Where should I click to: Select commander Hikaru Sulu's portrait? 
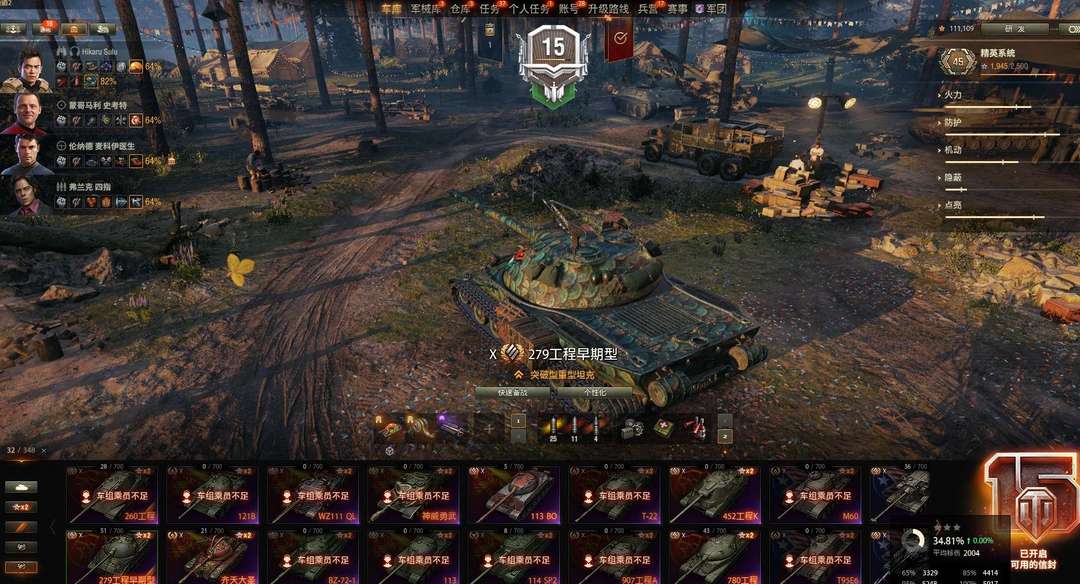coord(25,70)
